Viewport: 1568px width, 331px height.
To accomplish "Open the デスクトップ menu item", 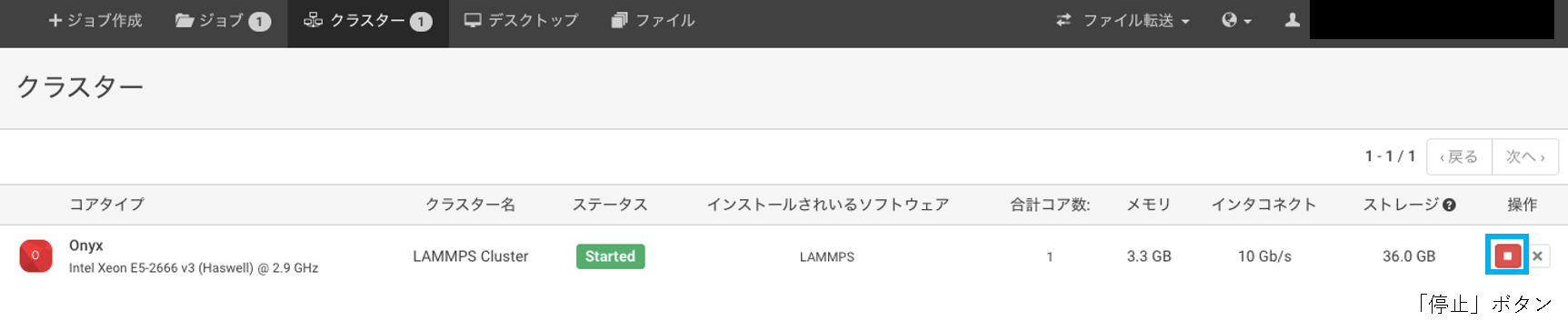I will click(521, 20).
